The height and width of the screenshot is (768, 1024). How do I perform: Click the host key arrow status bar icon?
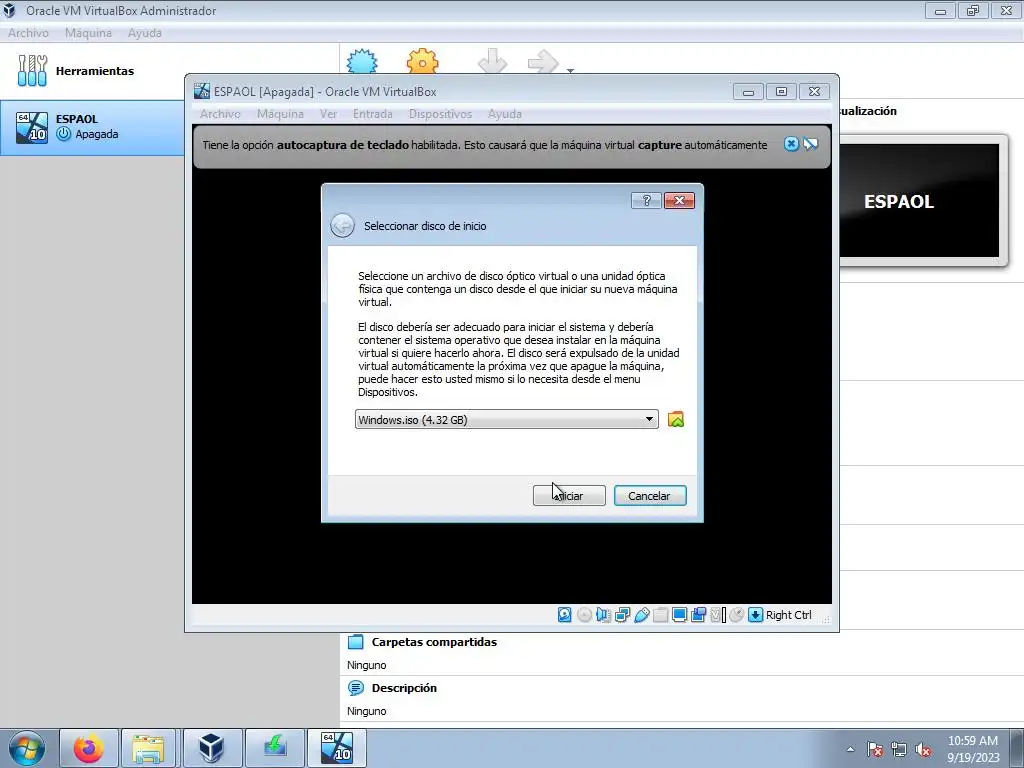point(756,615)
